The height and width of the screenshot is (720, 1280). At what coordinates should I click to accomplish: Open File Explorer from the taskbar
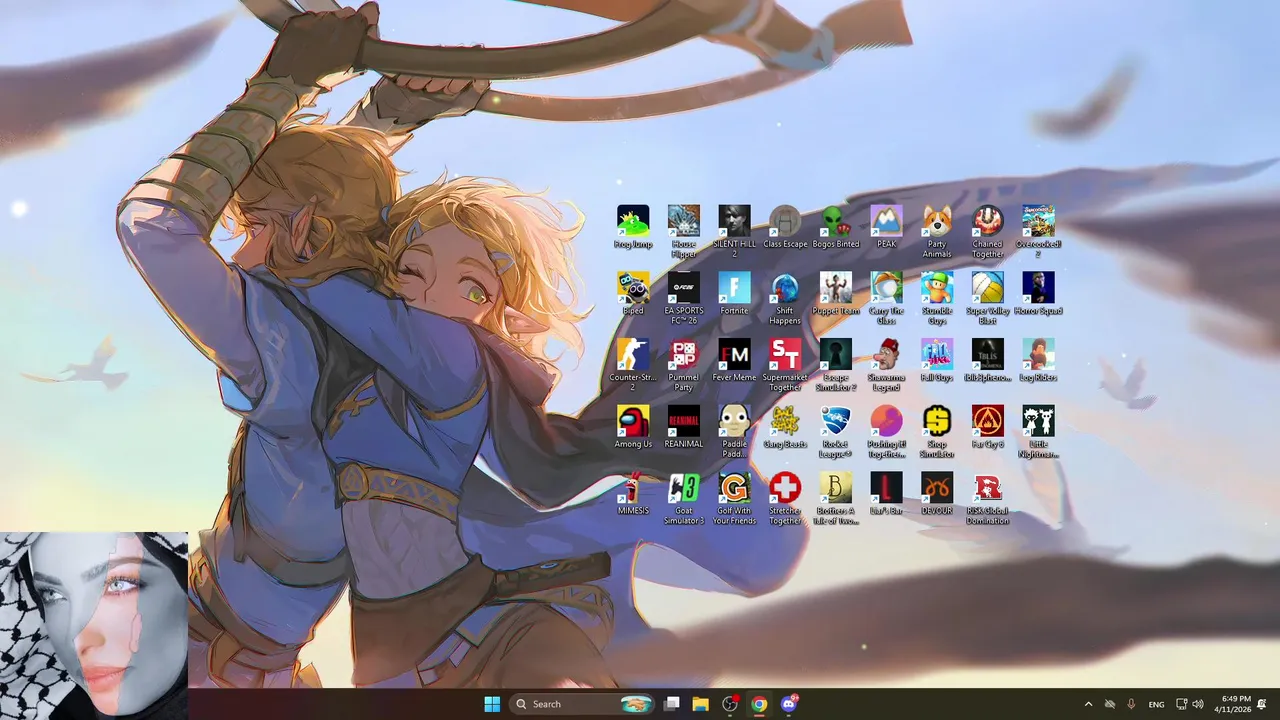tap(701, 704)
